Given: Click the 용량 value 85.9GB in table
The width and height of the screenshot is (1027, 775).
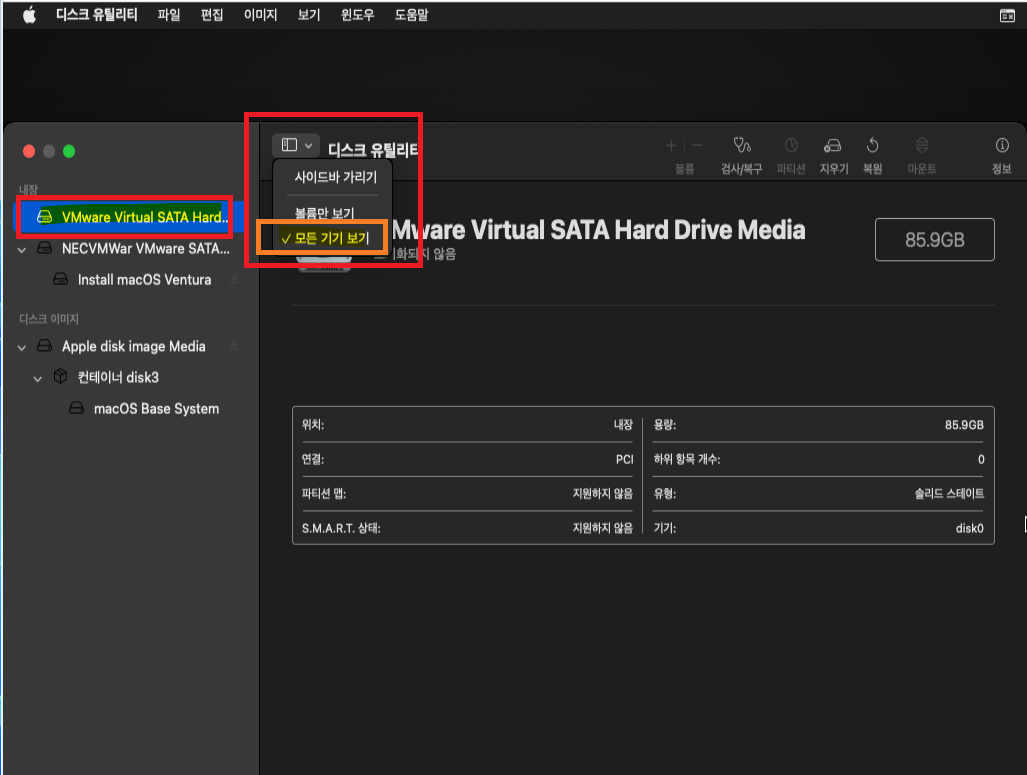Looking at the screenshot, I should click(x=964, y=425).
